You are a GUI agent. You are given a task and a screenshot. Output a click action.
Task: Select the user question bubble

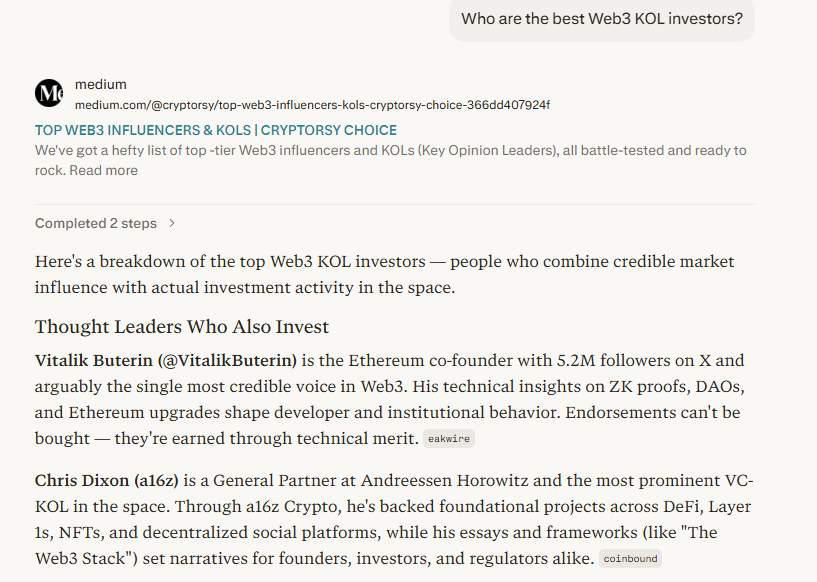tap(601, 19)
